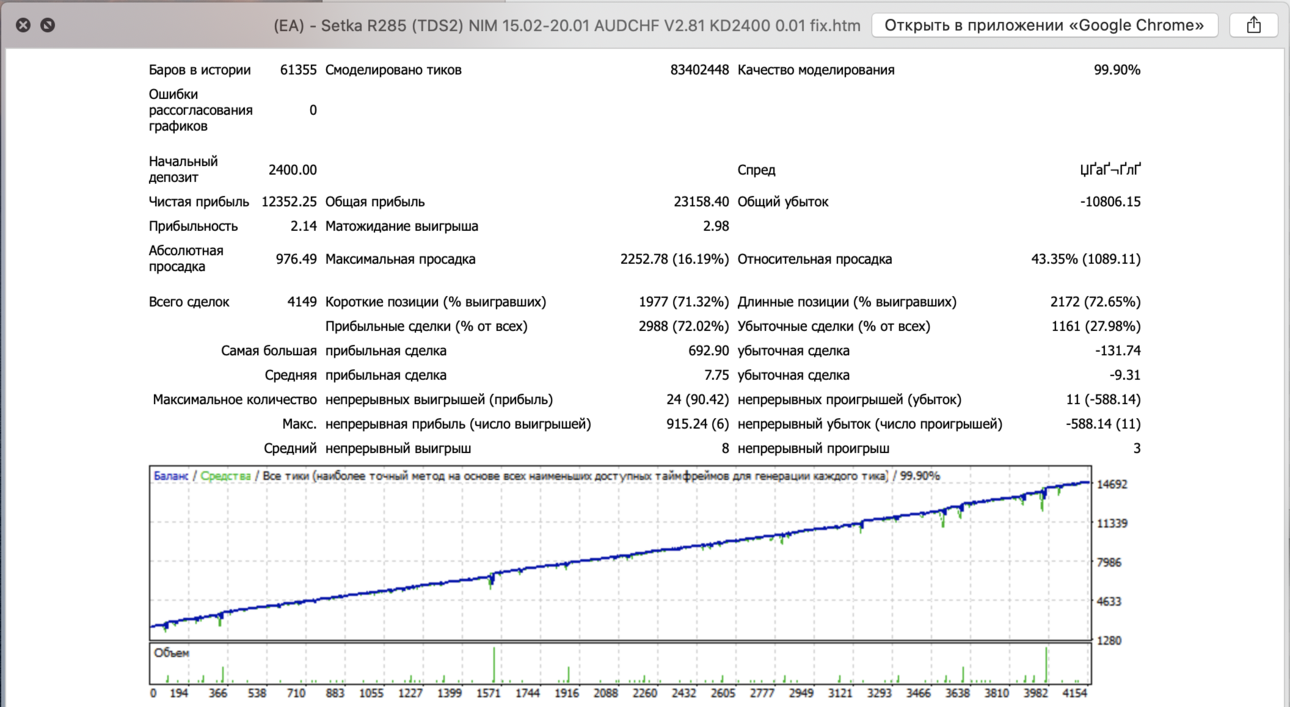Select maximal drawdown 2252.78 (16.19%)

pyautogui.click(x=675, y=259)
